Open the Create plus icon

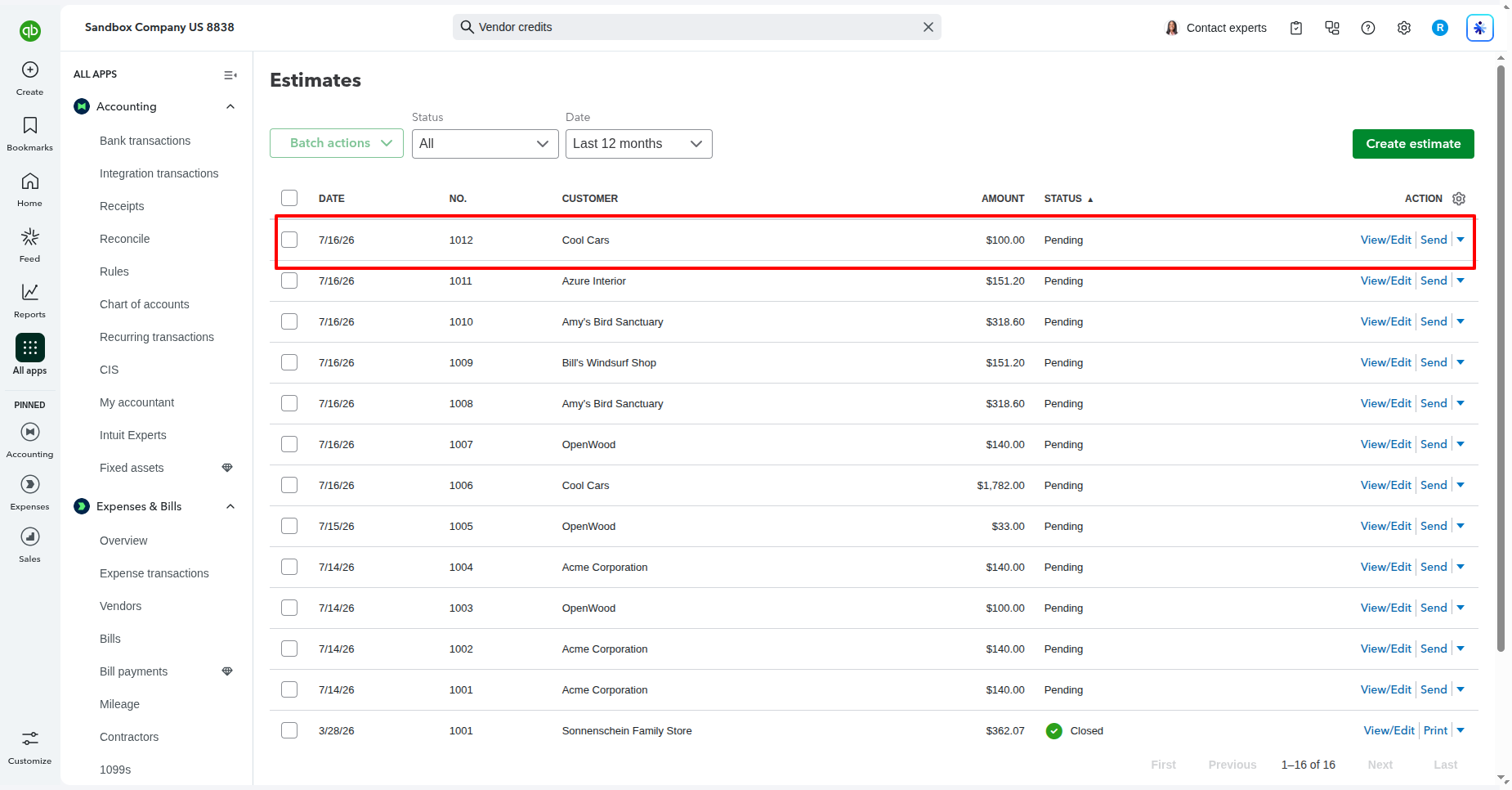tap(30, 70)
